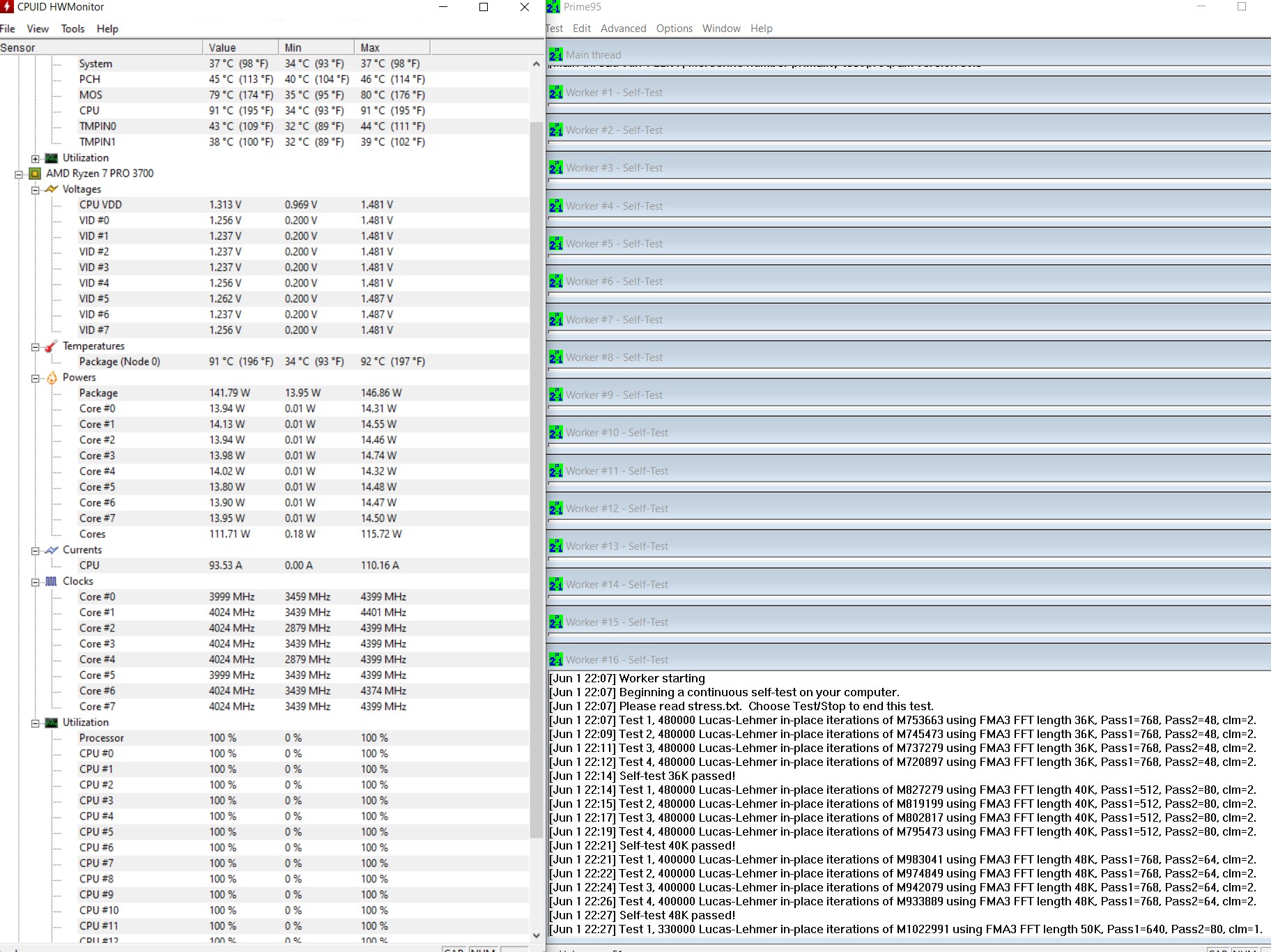The image size is (1271, 952).
Task: Click the Worker #11 window icon
Action: click(556, 471)
